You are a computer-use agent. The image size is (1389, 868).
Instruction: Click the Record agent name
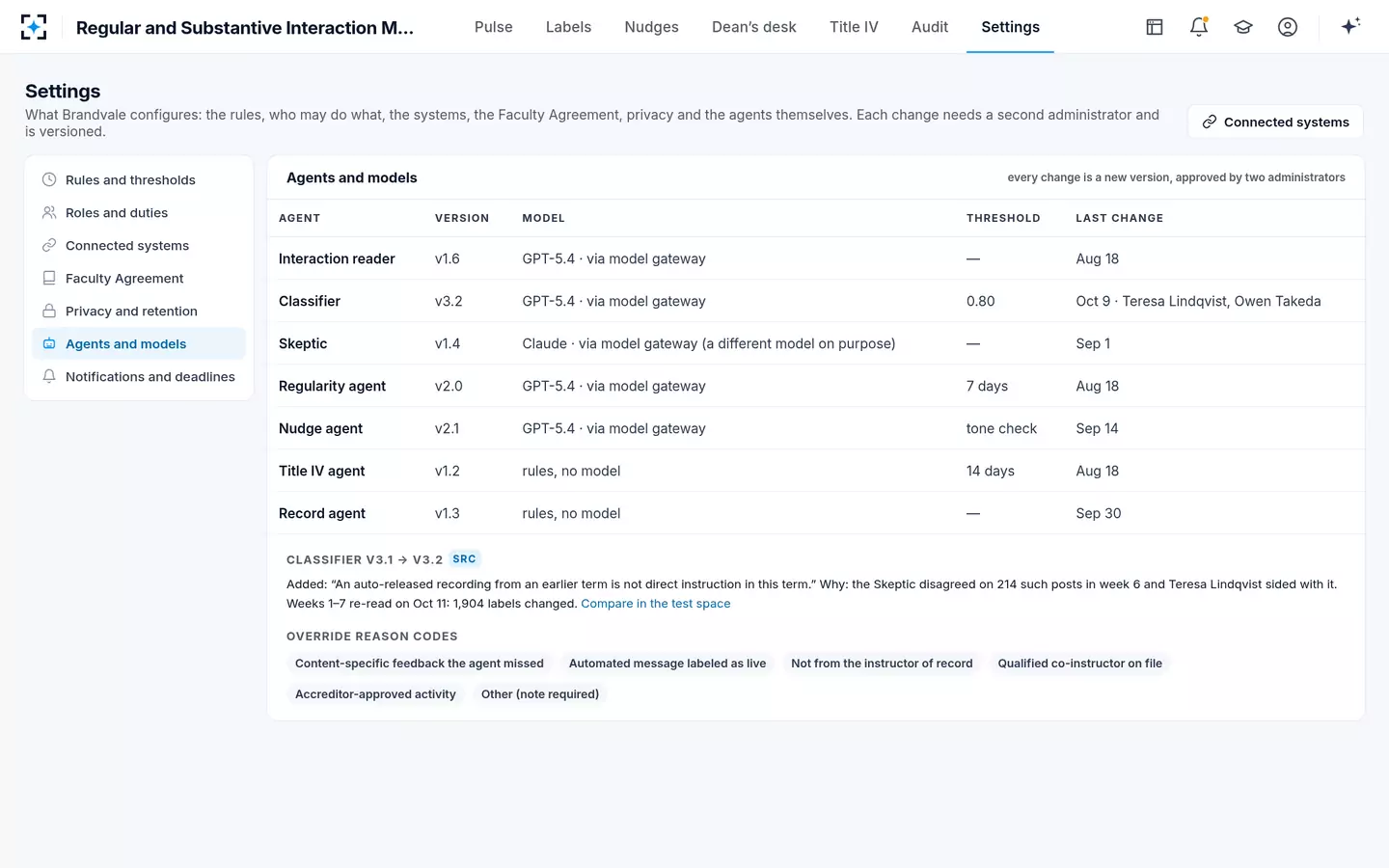[322, 513]
